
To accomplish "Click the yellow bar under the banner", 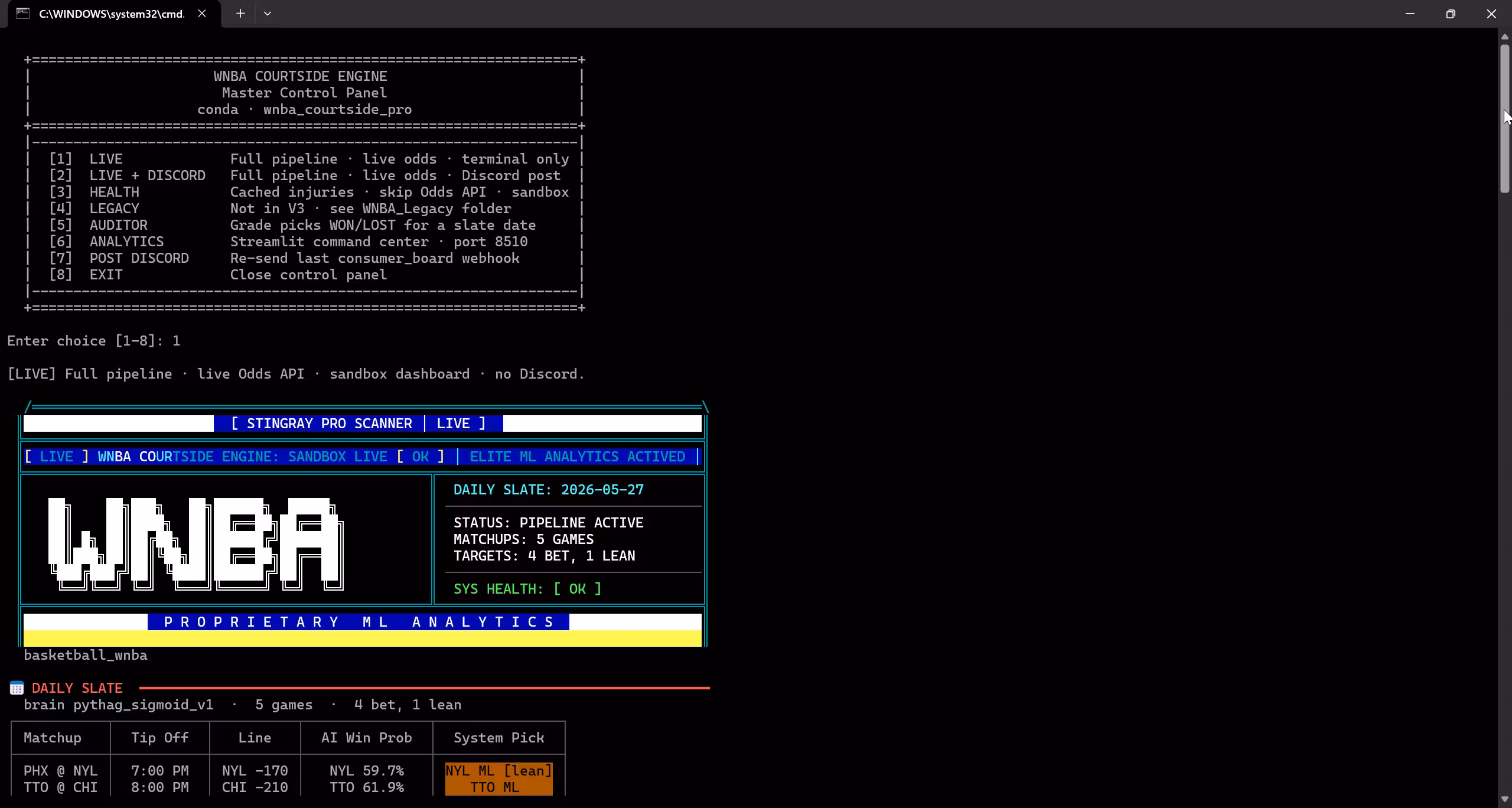I will 363,638.
